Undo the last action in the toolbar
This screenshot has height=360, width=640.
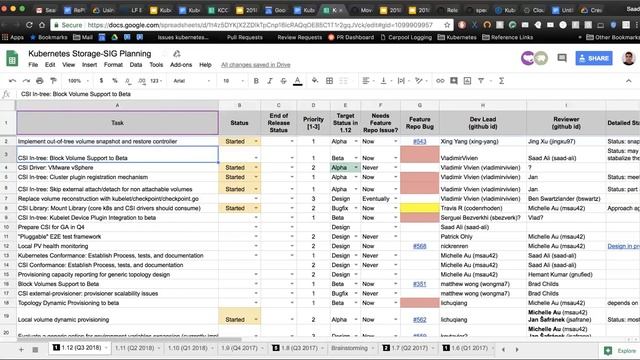(12, 81)
